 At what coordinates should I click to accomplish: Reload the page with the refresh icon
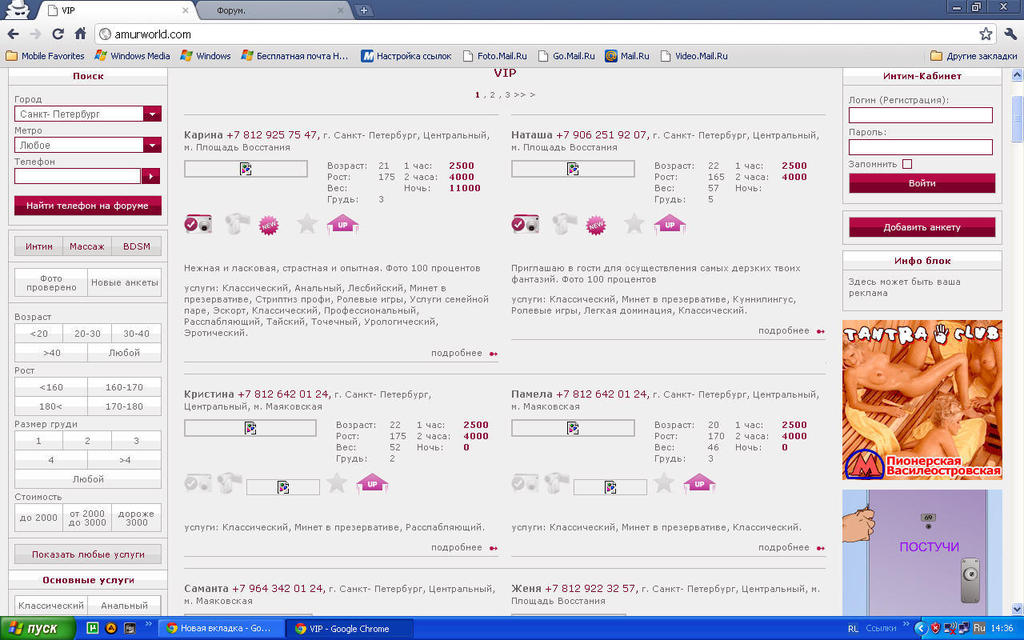pyautogui.click(x=58, y=33)
